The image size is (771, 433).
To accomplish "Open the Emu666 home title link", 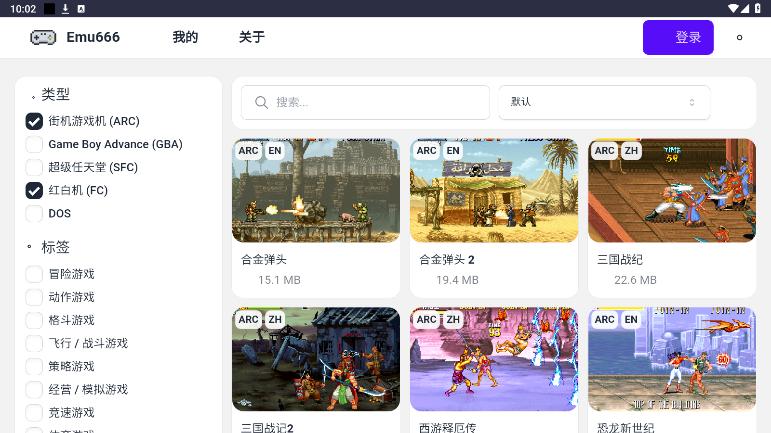I will (x=93, y=37).
